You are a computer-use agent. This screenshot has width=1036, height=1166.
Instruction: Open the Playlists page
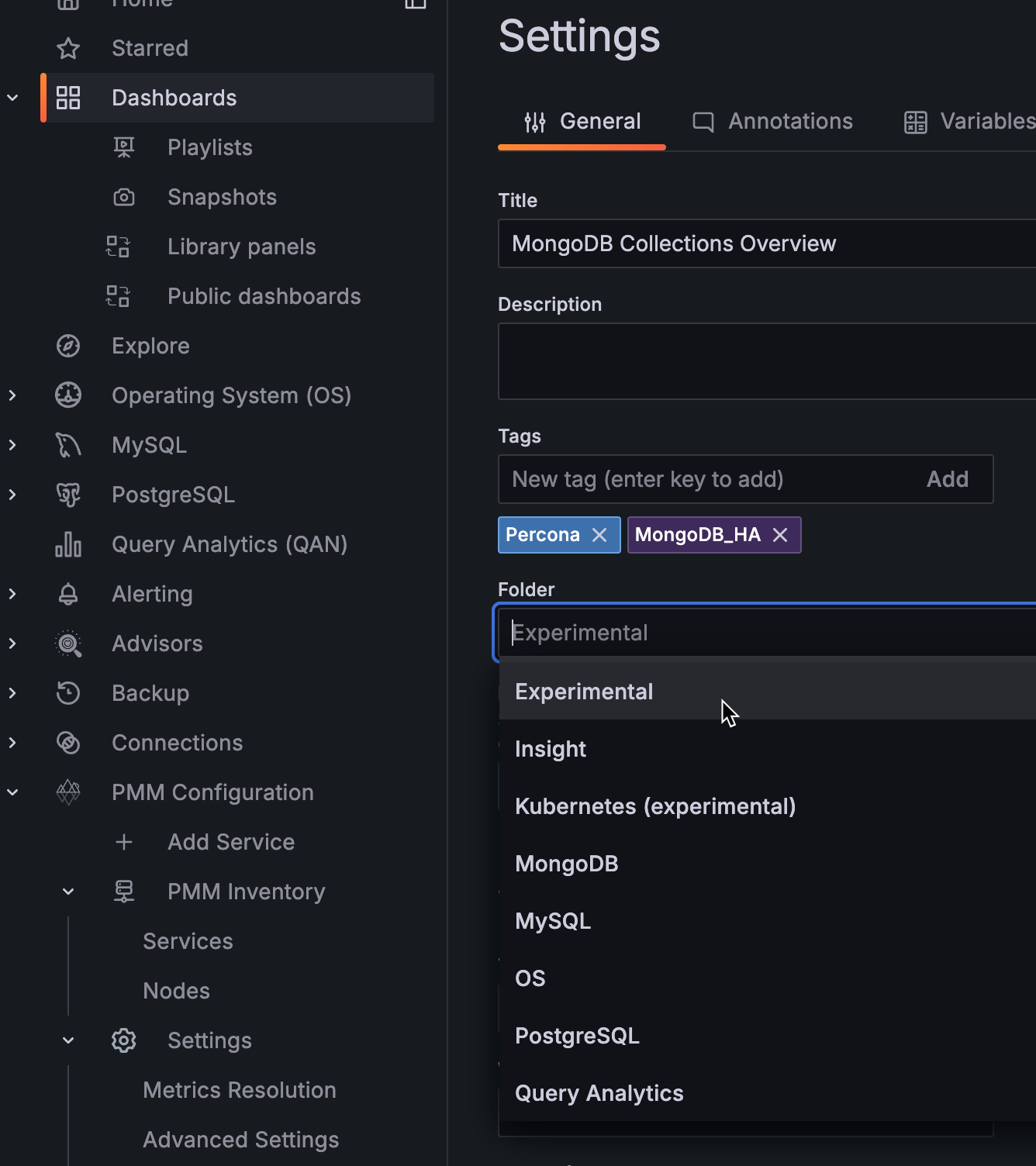pyautogui.click(x=210, y=147)
